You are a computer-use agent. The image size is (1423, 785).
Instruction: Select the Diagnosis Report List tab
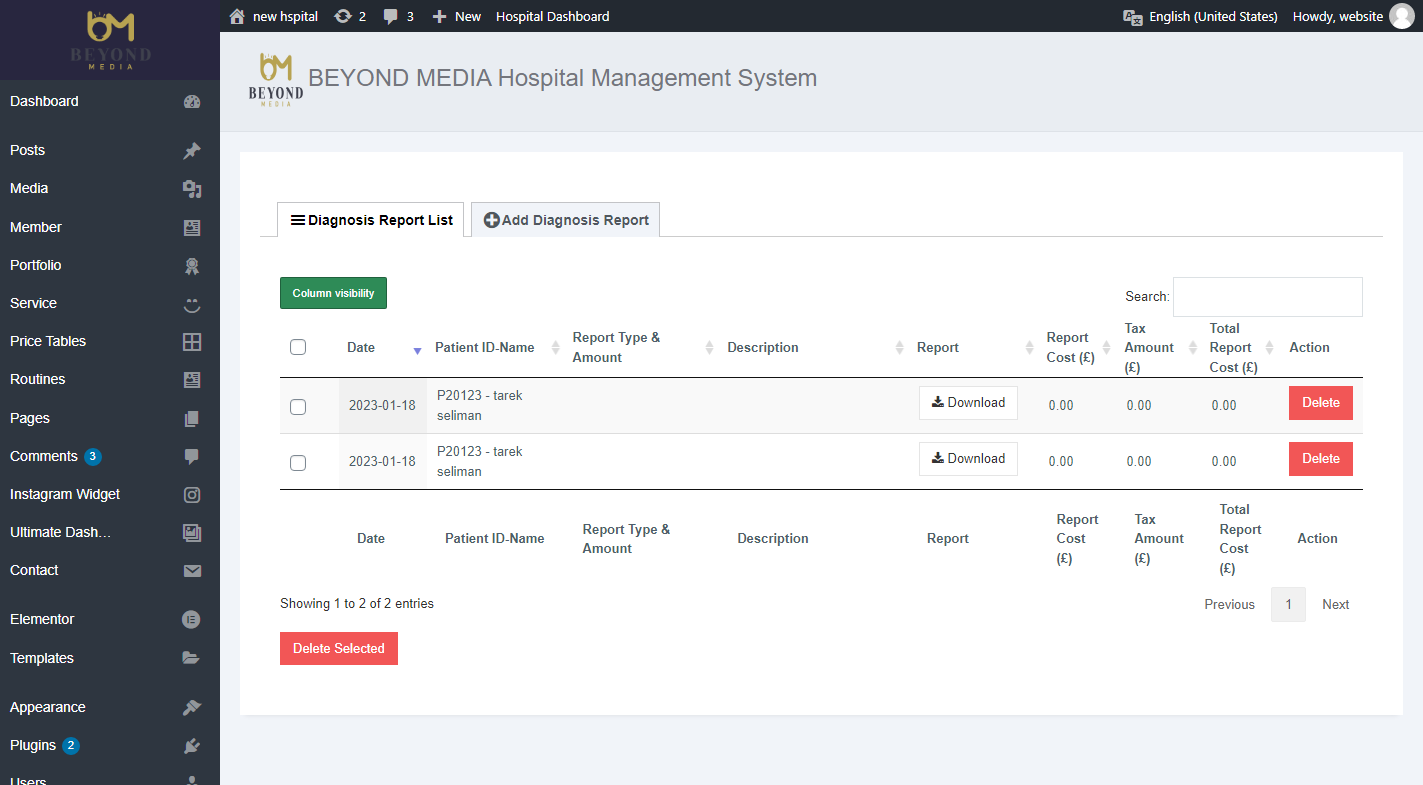pyautogui.click(x=371, y=220)
